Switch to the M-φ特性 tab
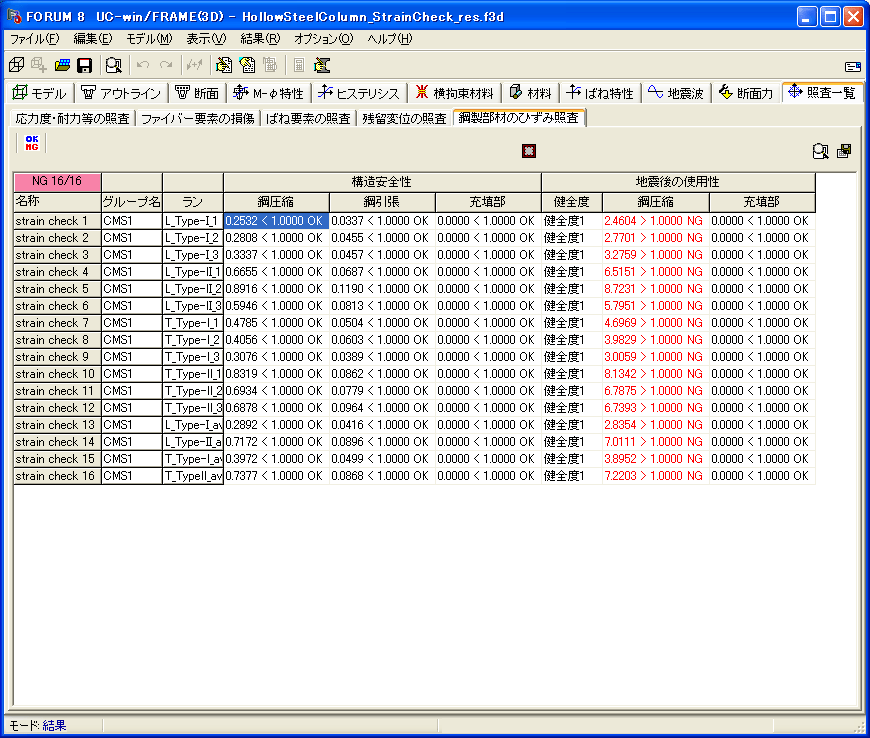870x738 pixels. (267, 93)
